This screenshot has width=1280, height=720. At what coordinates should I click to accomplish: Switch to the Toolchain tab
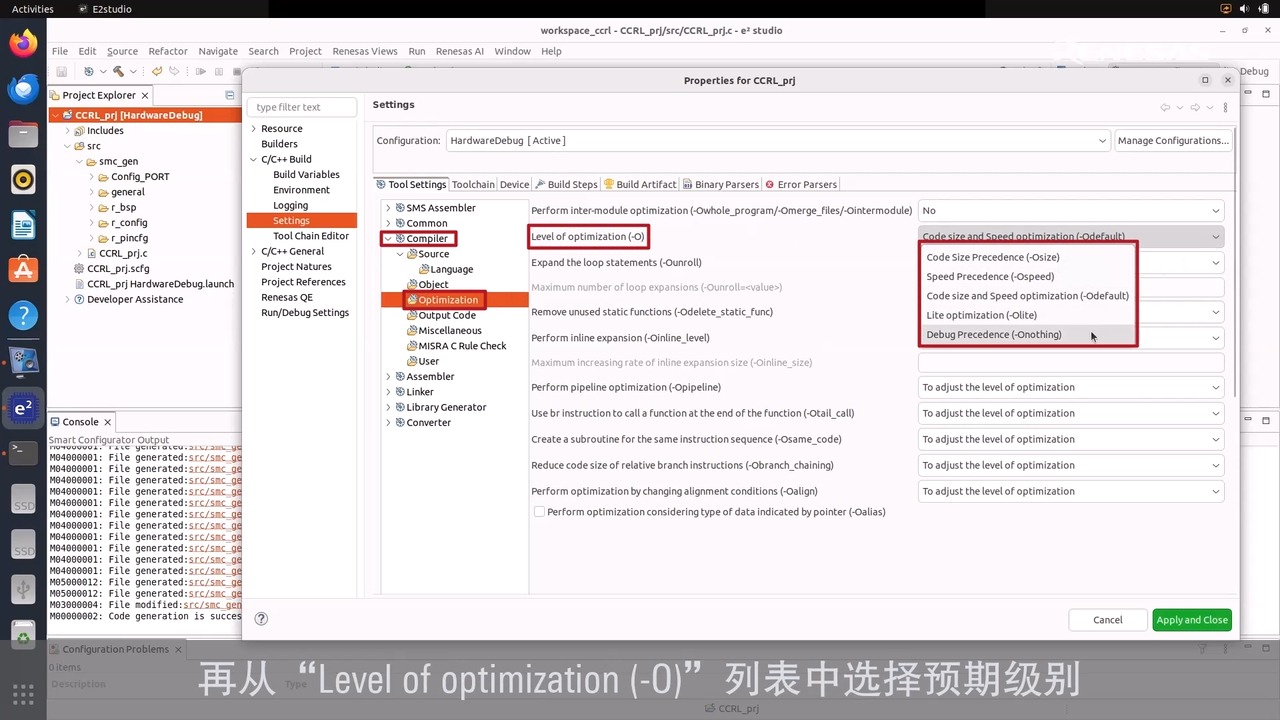473,184
